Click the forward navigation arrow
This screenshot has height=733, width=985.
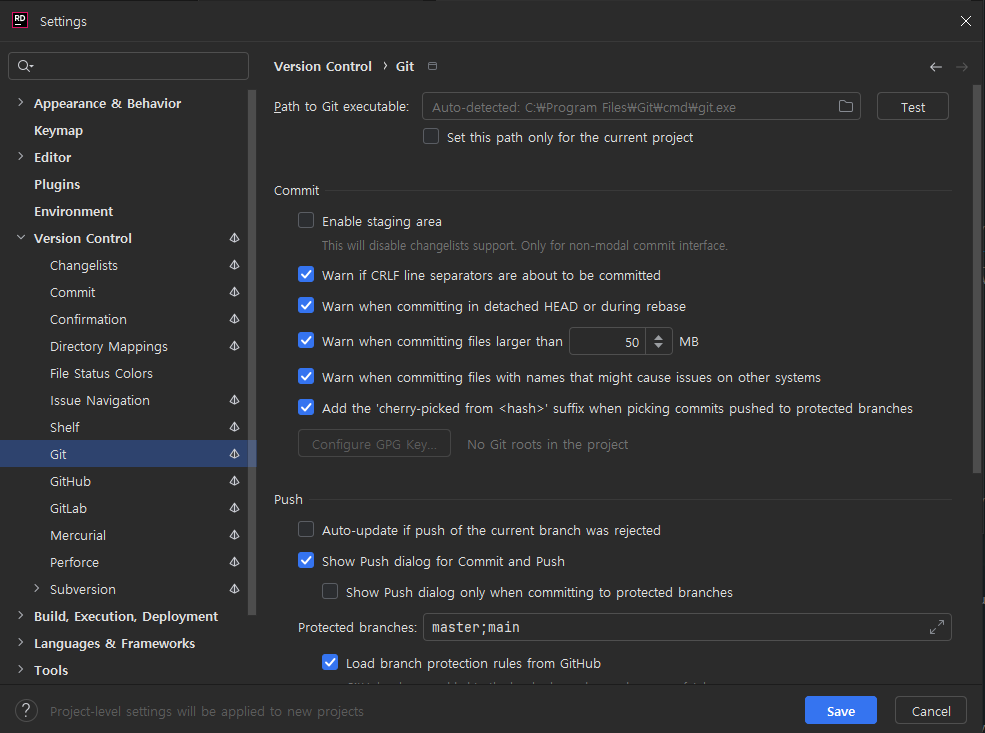point(959,67)
